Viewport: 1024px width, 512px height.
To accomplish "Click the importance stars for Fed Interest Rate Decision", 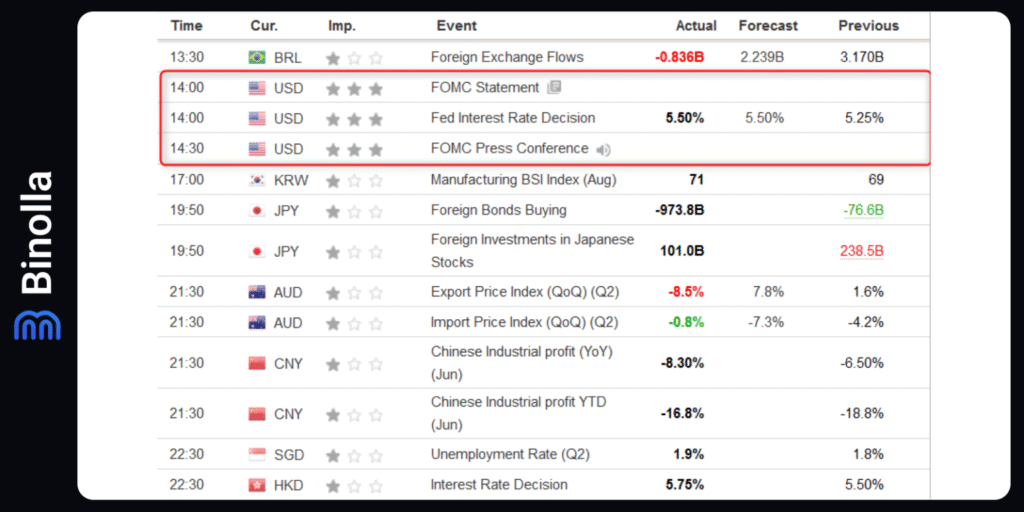I will click(x=354, y=119).
